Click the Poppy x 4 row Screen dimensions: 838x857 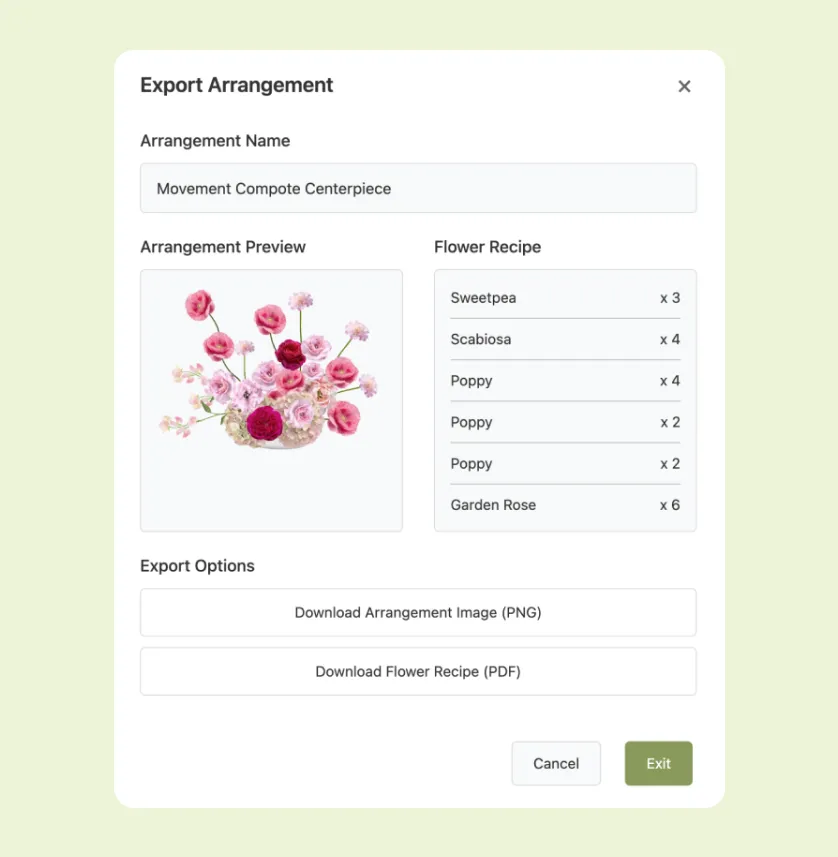coord(565,381)
